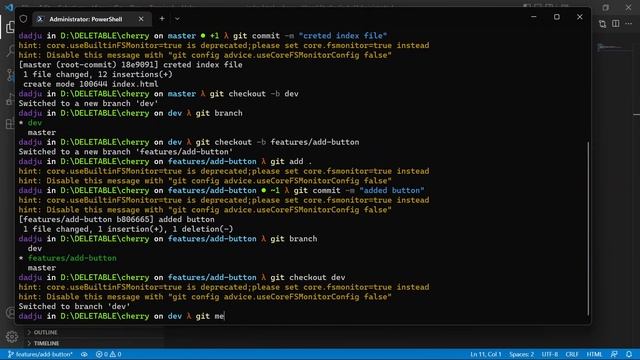Minimize the PowerShell terminal window

point(534,17)
